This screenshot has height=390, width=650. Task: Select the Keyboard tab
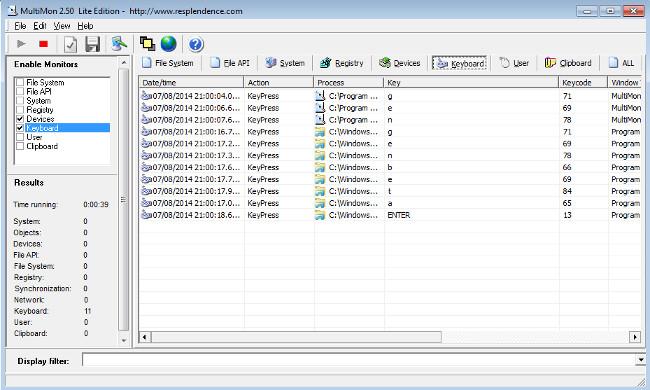[459, 63]
